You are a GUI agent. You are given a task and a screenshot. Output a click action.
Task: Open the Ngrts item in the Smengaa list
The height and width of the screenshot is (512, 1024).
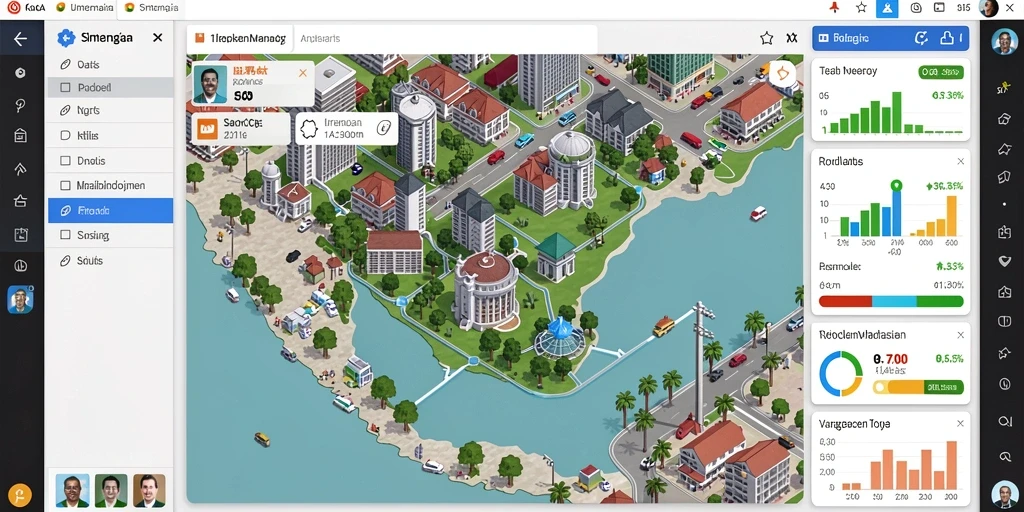(110, 111)
